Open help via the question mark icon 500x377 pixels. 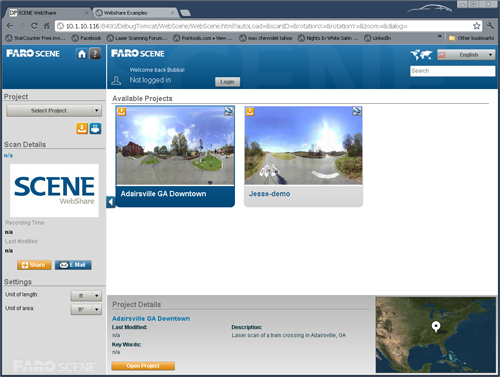coord(95,54)
